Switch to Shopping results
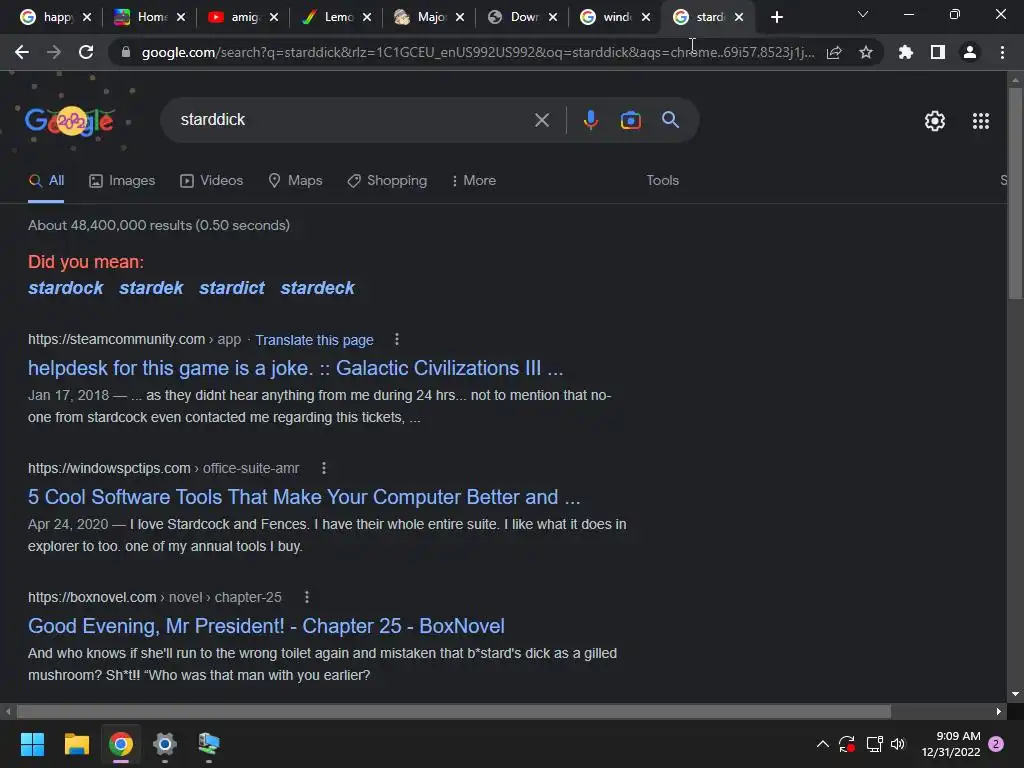Viewport: 1024px width, 768px height. [387, 180]
